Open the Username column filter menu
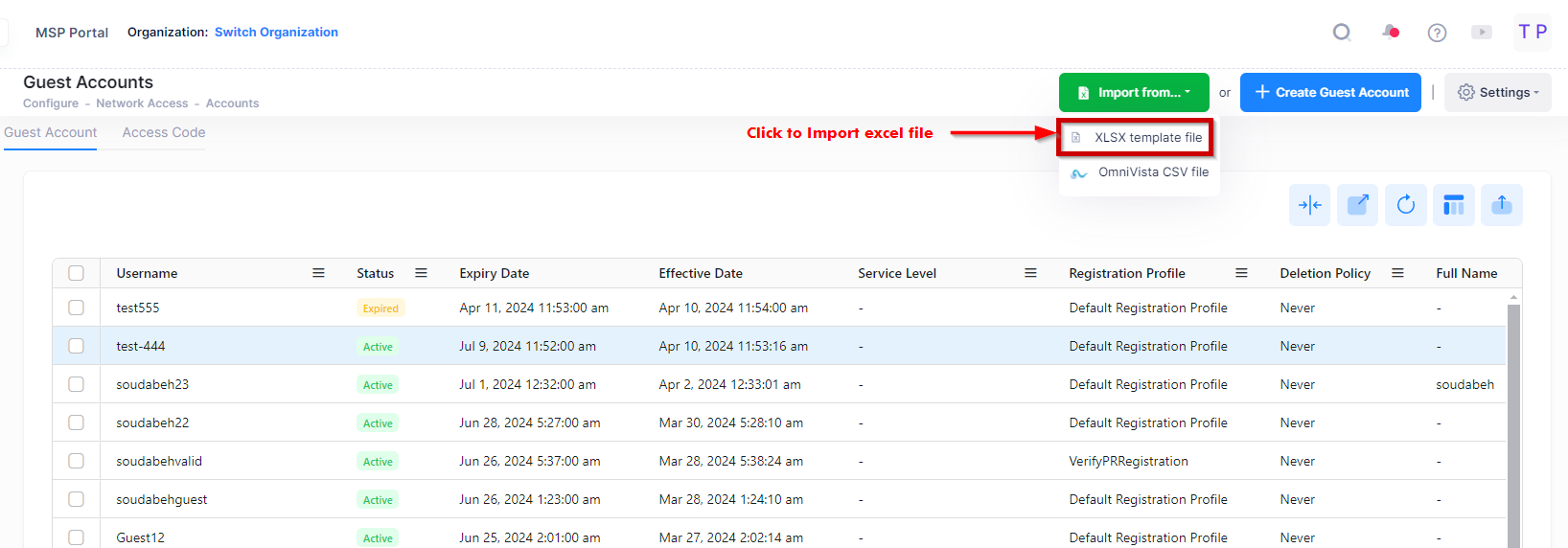The image size is (1568, 548). click(x=318, y=273)
